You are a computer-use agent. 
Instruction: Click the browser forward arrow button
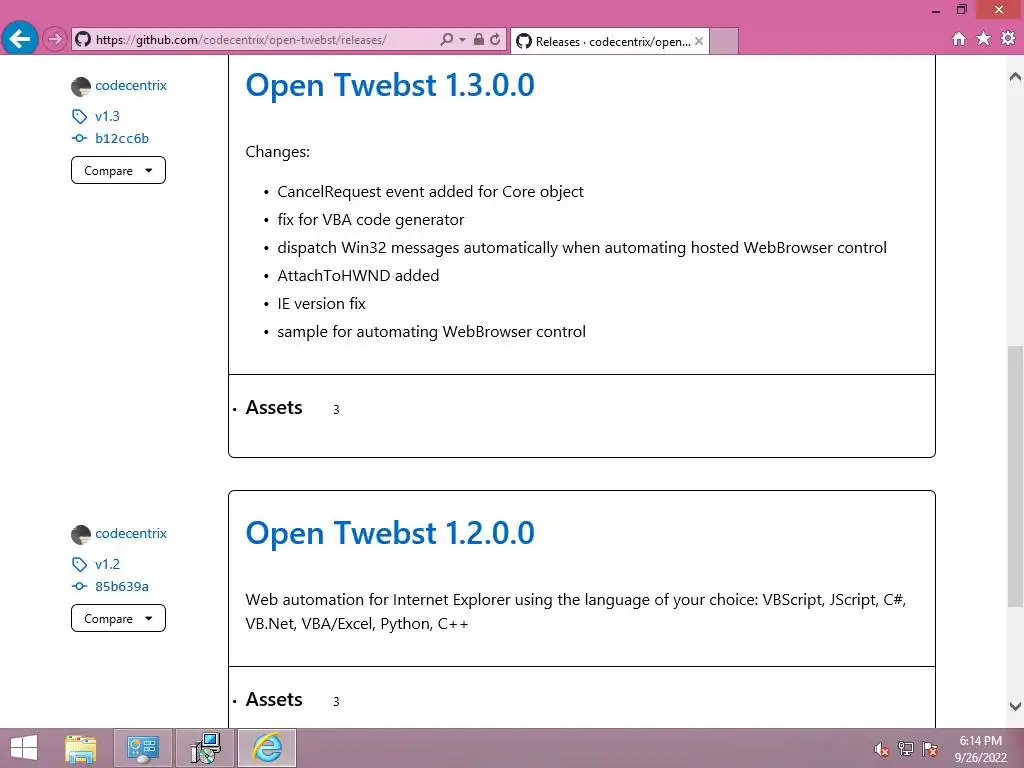(55, 39)
